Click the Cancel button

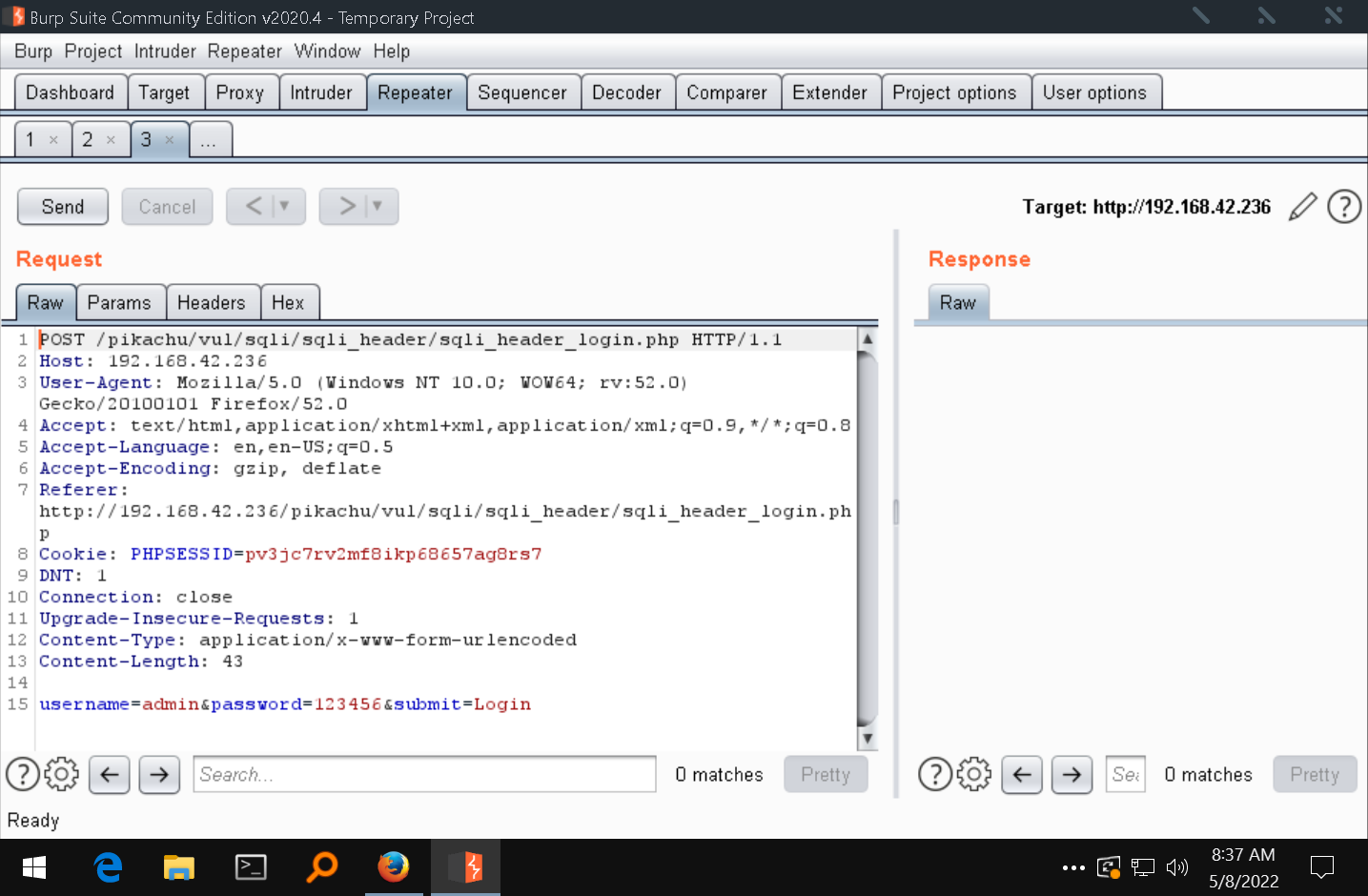(167, 207)
